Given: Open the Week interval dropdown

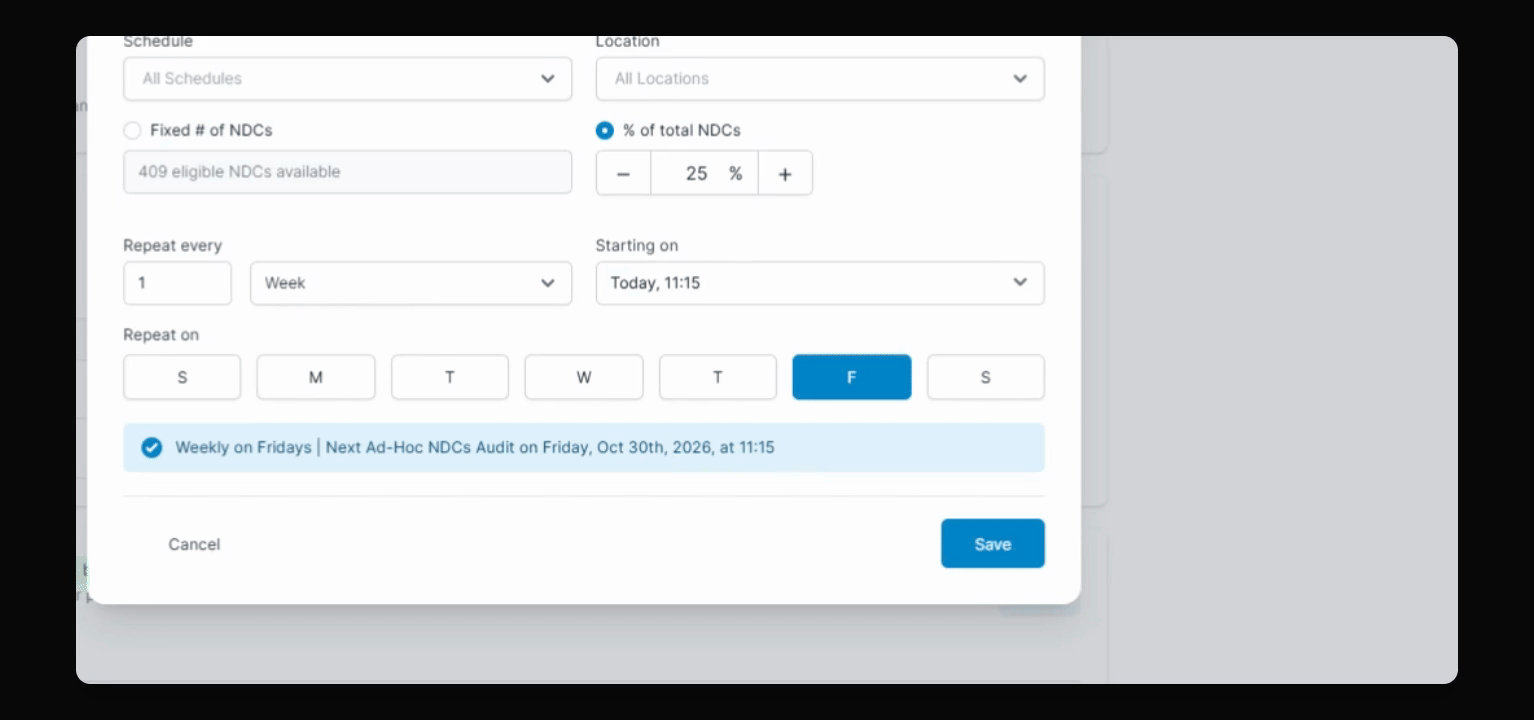Looking at the screenshot, I should pyautogui.click(x=411, y=283).
